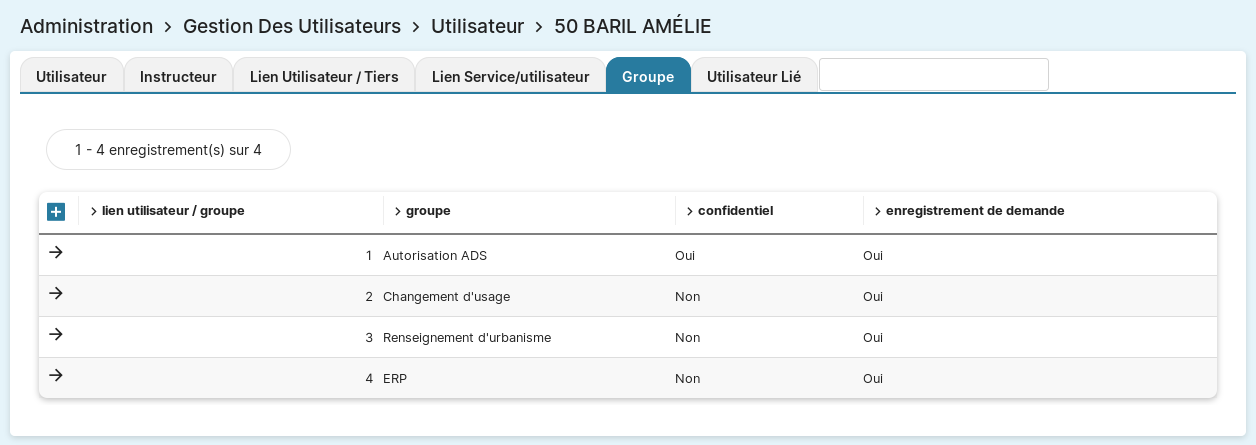Open the ERP row arrow icon
Screen dimensions: 1256x445
click(56, 375)
